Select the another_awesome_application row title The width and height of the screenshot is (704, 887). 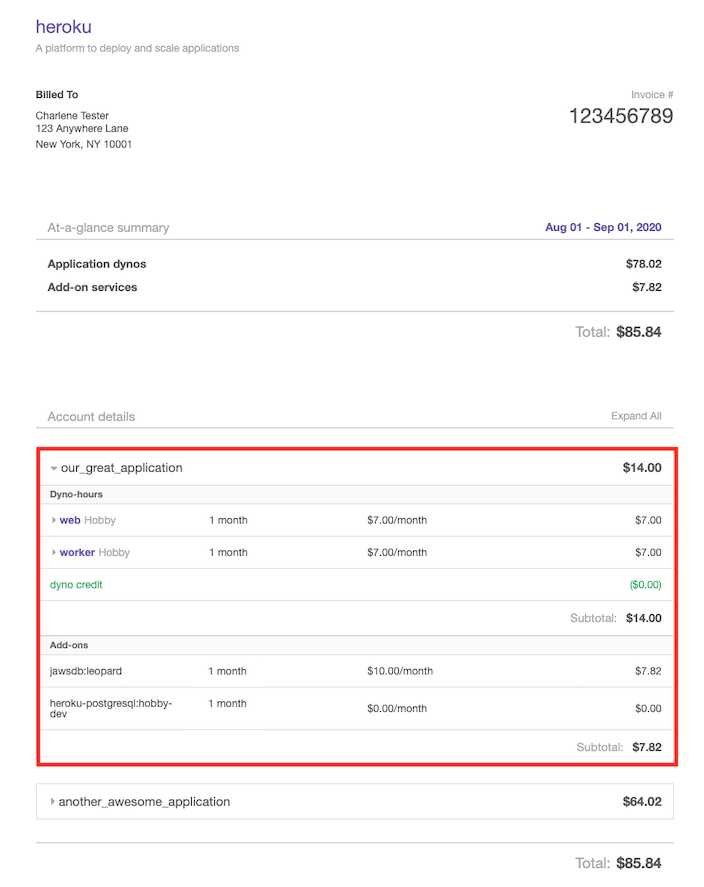[x=144, y=802]
